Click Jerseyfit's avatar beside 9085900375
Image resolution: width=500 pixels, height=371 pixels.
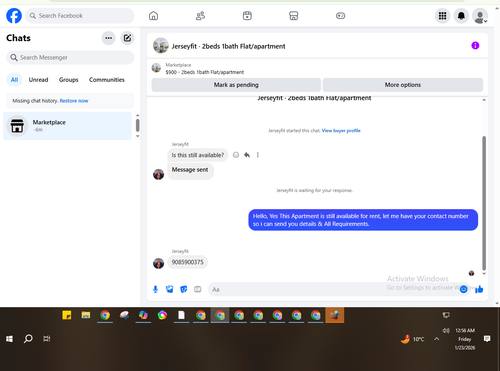(x=158, y=263)
